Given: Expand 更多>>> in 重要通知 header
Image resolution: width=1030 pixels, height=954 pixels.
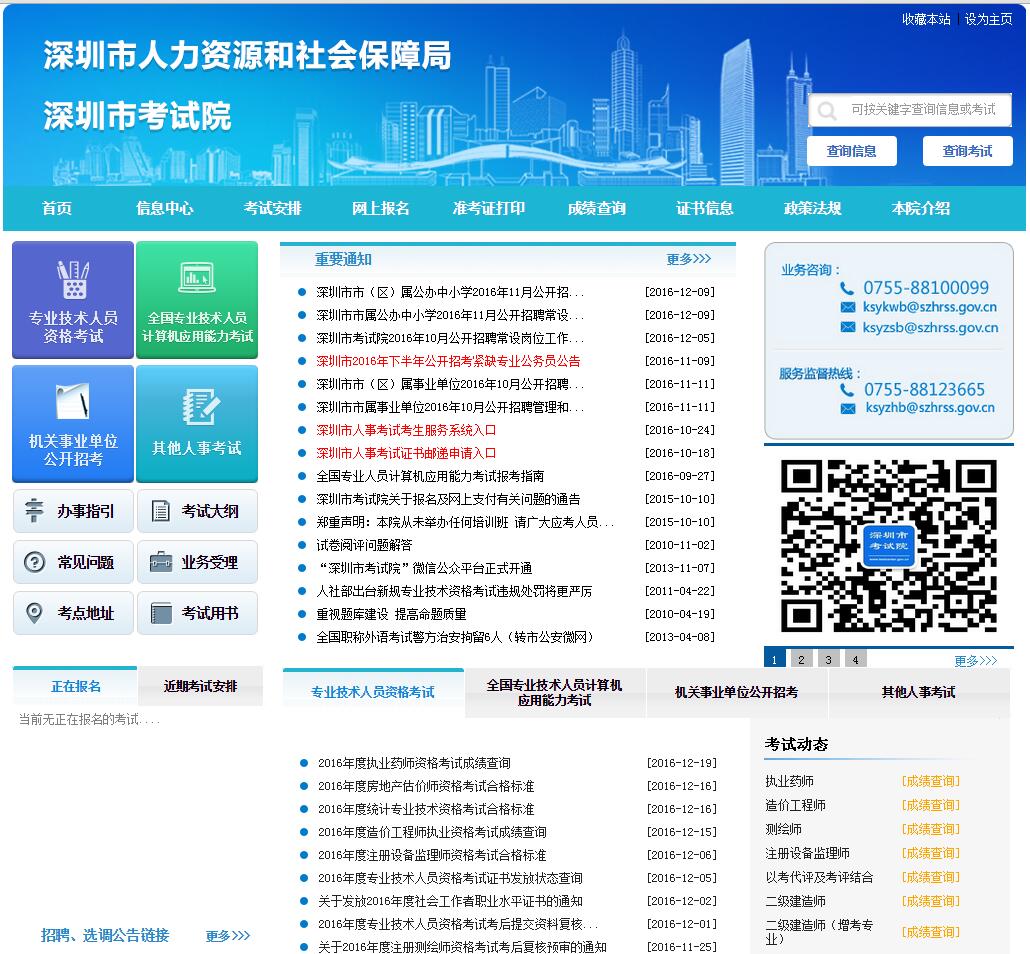Looking at the screenshot, I should point(688,259).
